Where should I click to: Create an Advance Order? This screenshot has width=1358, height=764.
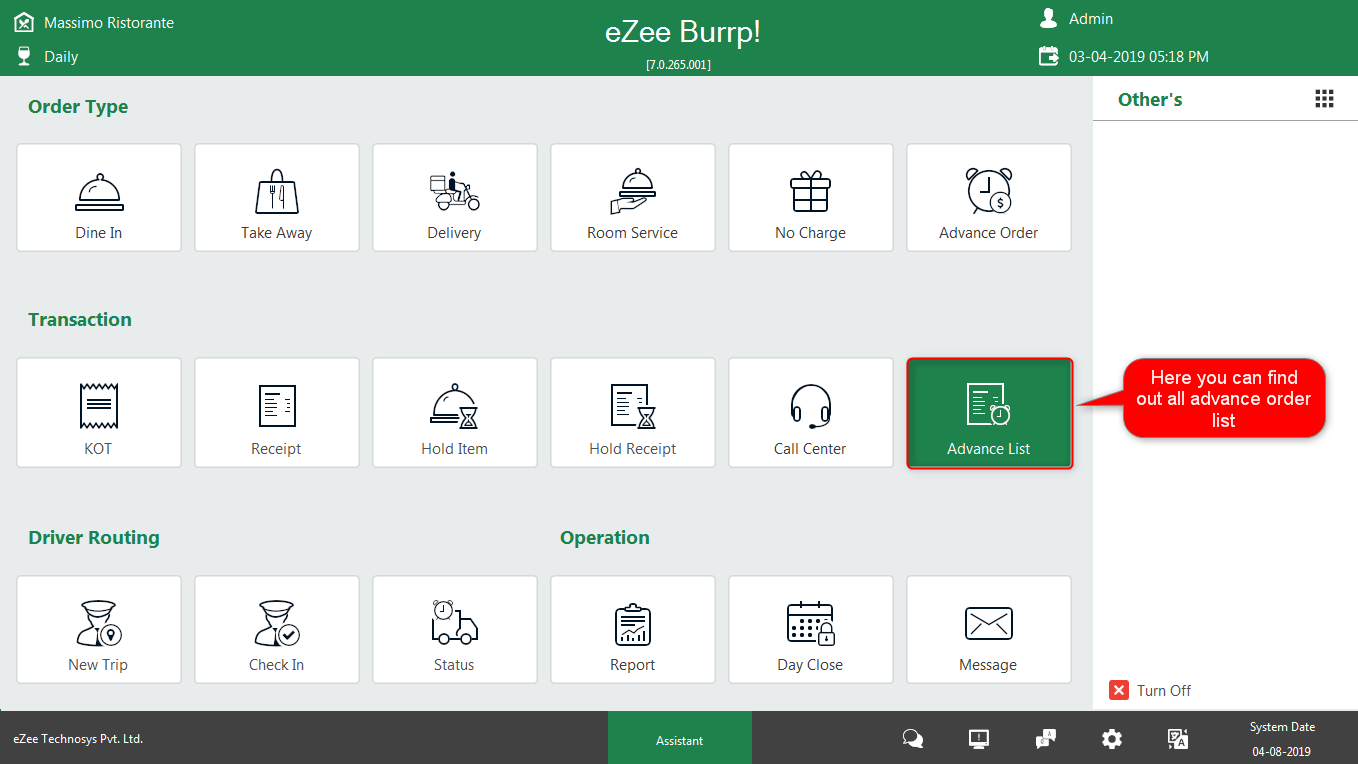[x=989, y=197]
